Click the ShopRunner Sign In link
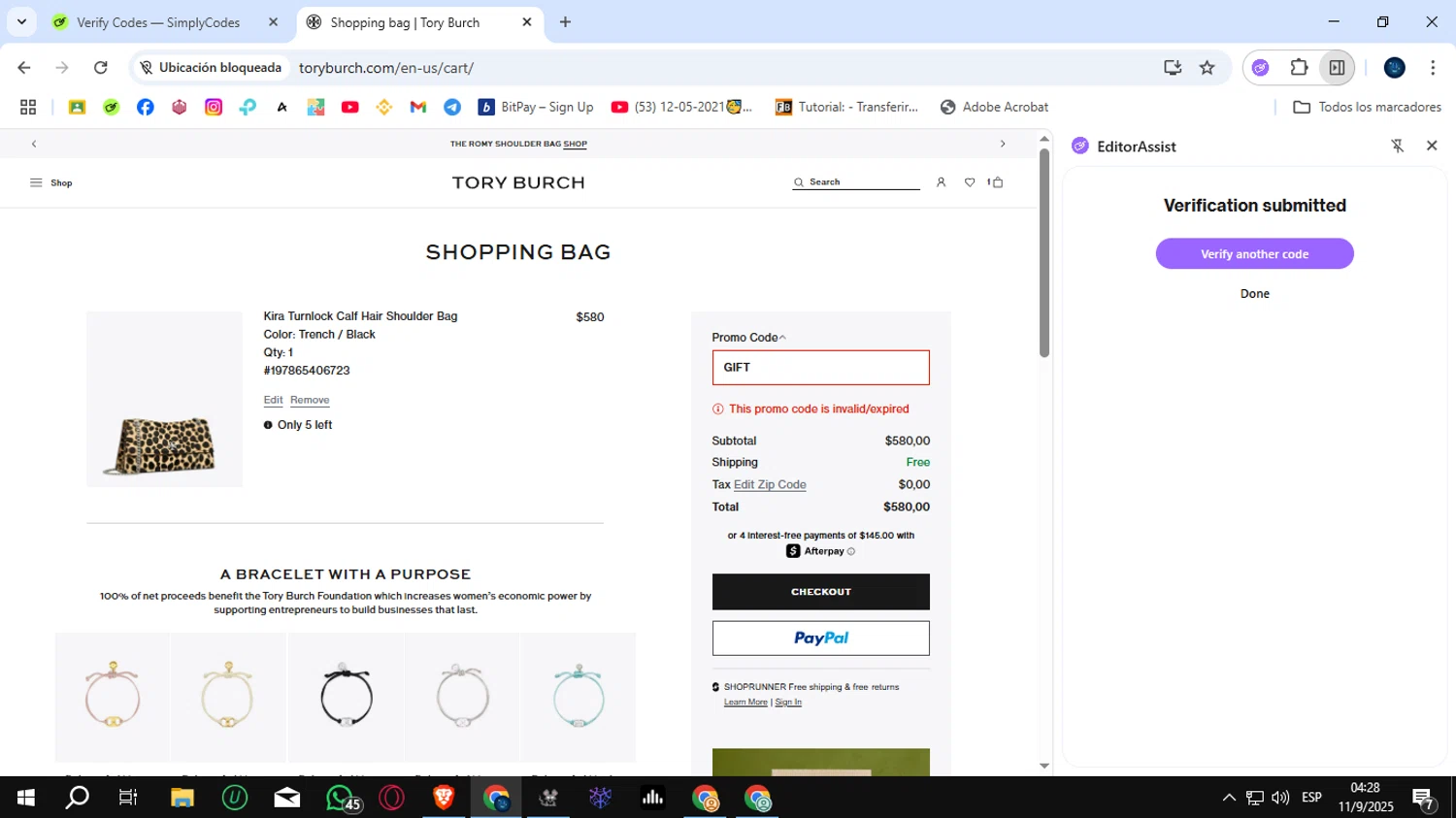1456x818 pixels. coord(788,703)
